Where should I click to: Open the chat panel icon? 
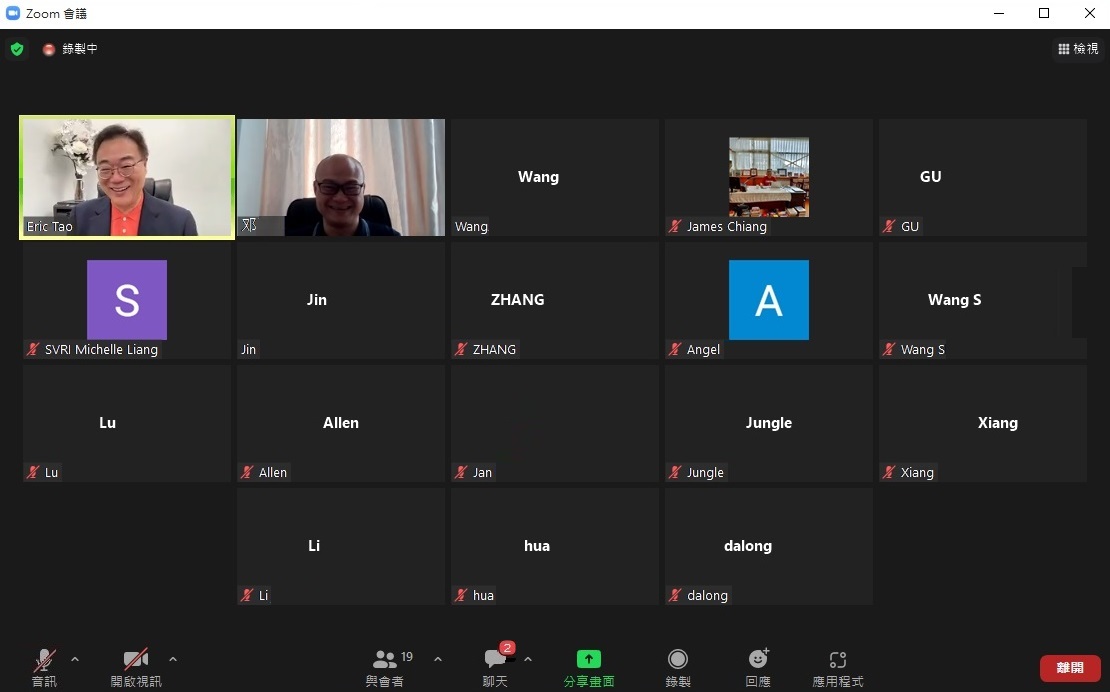[495, 659]
